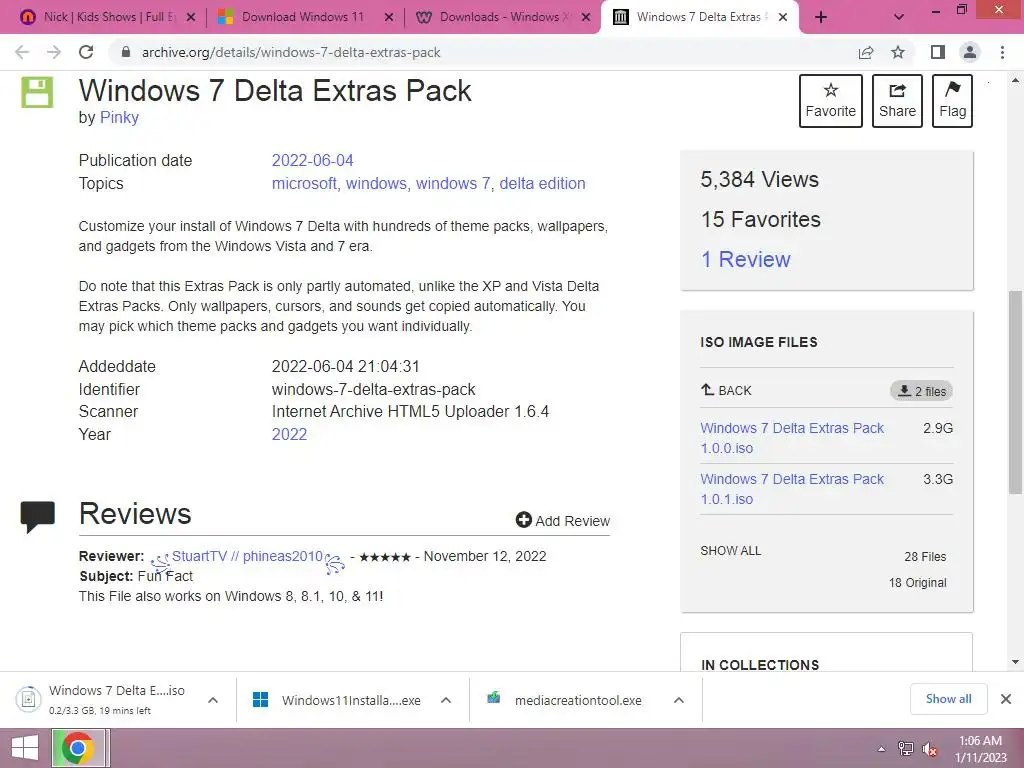Click the Chrome taskbar icon

[78, 748]
